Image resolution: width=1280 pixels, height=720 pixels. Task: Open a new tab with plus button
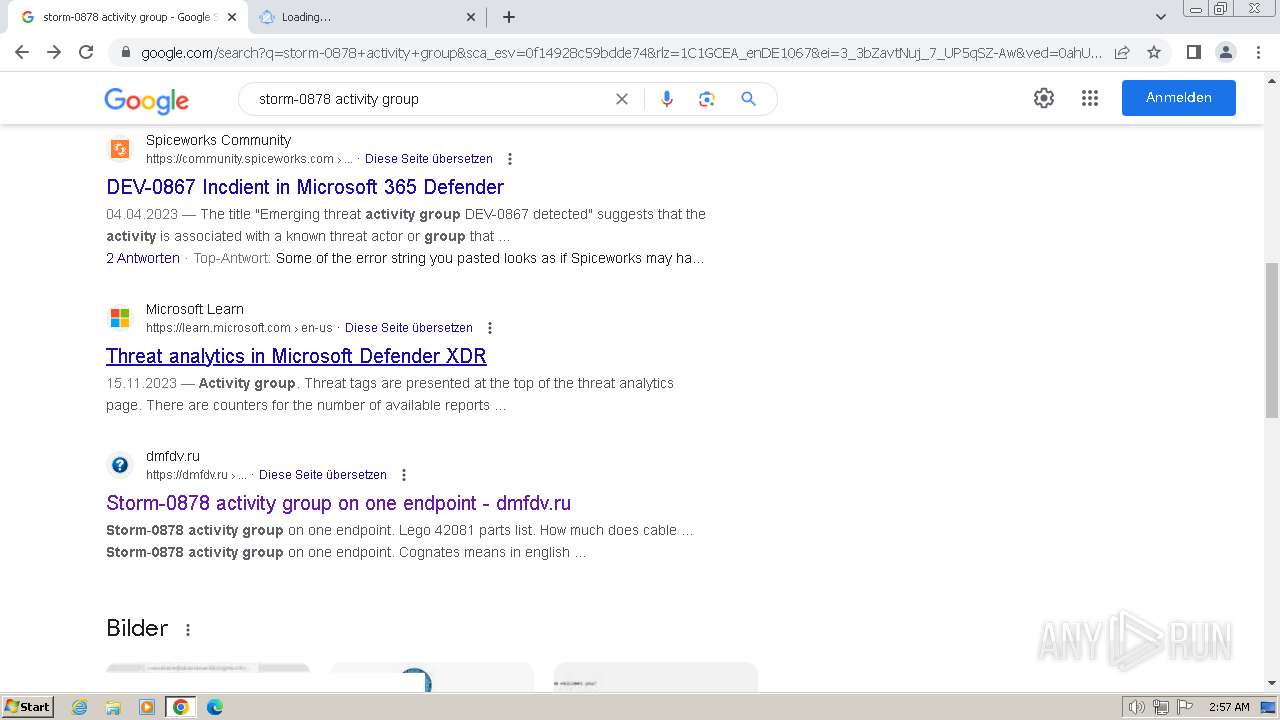[509, 17]
